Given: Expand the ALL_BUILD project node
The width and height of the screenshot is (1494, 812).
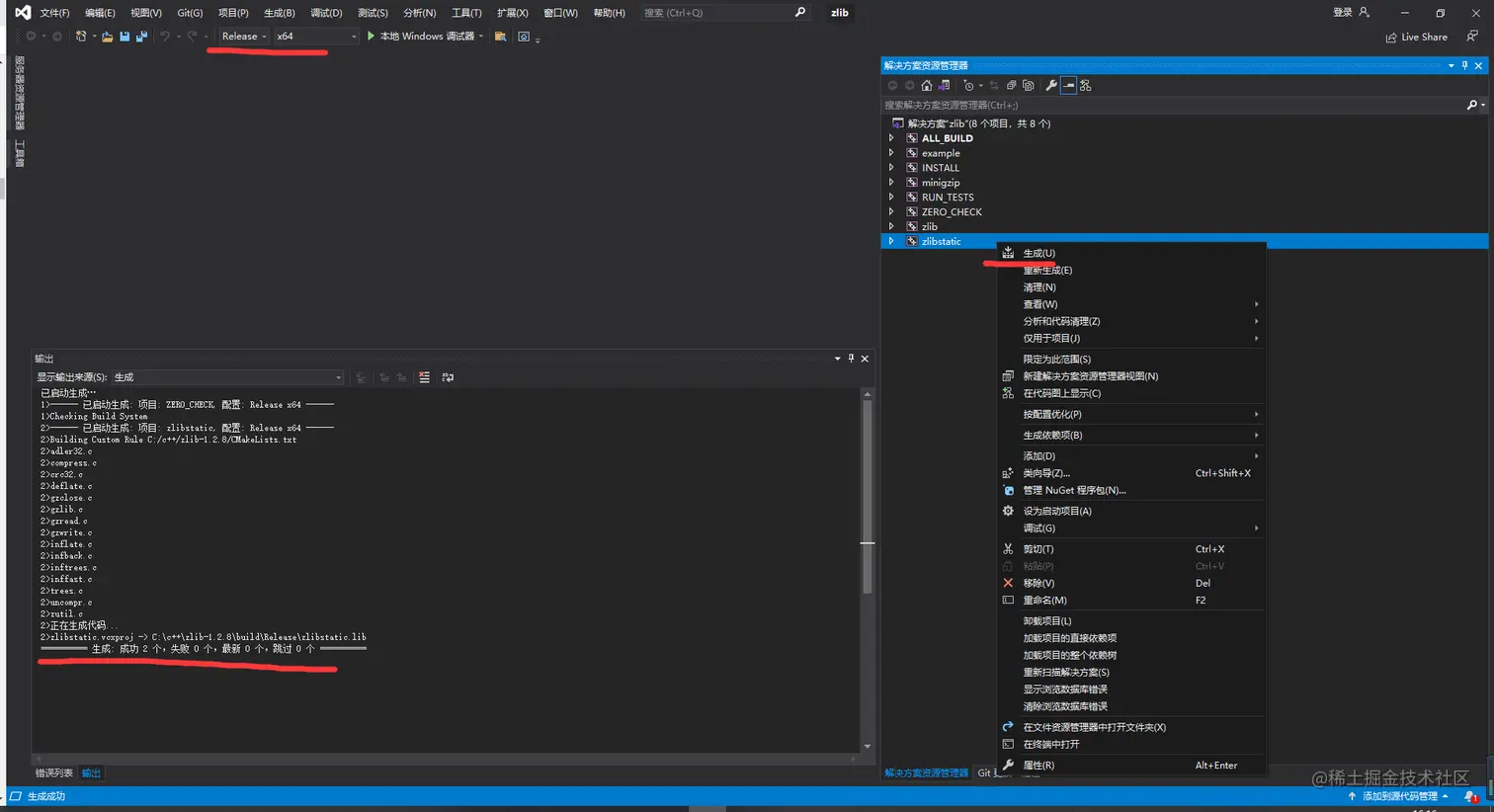Looking at the screenshot, I should coord(891,138).
